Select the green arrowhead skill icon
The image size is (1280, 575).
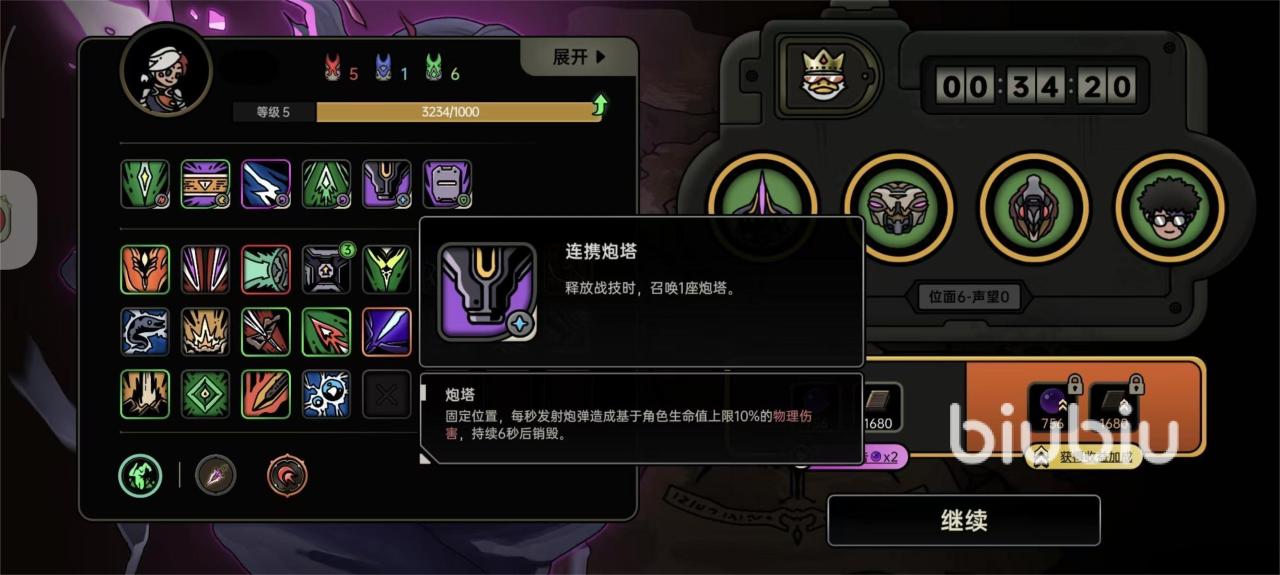326,184
